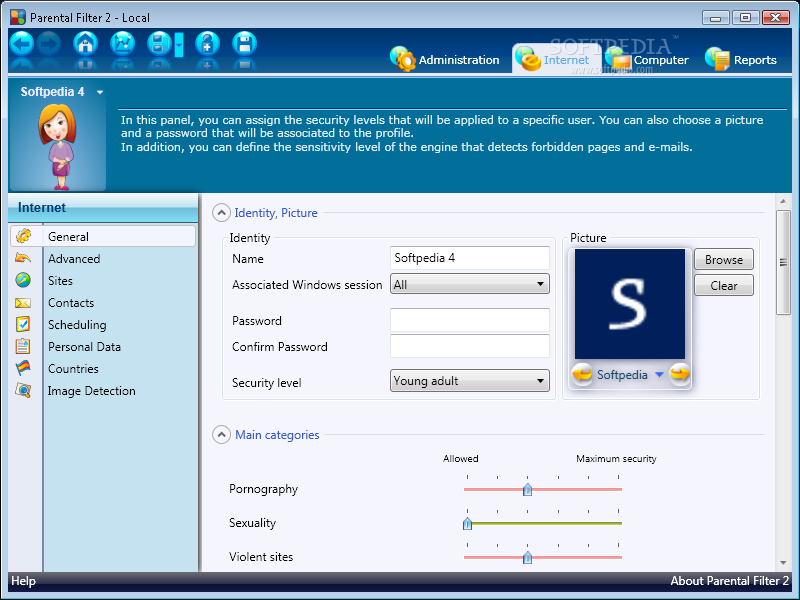Switch to the Reports tab
This screenshot has height=600, width=800.
click(x=741, y=60)
